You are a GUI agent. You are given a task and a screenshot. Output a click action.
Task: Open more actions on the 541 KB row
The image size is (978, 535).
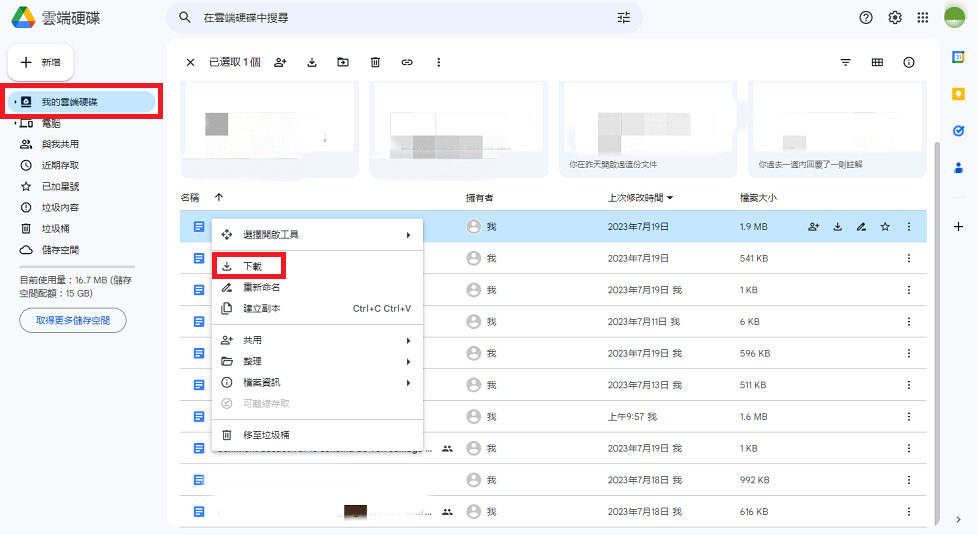click(909, 258)
